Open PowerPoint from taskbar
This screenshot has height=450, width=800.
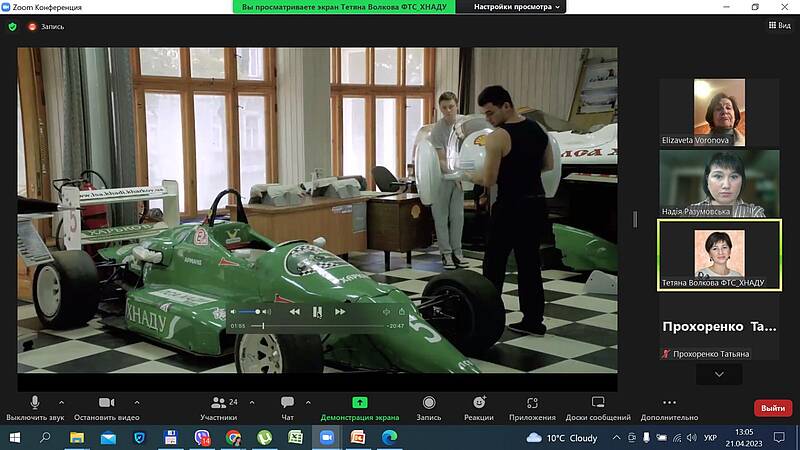click(x=358, y=438)
